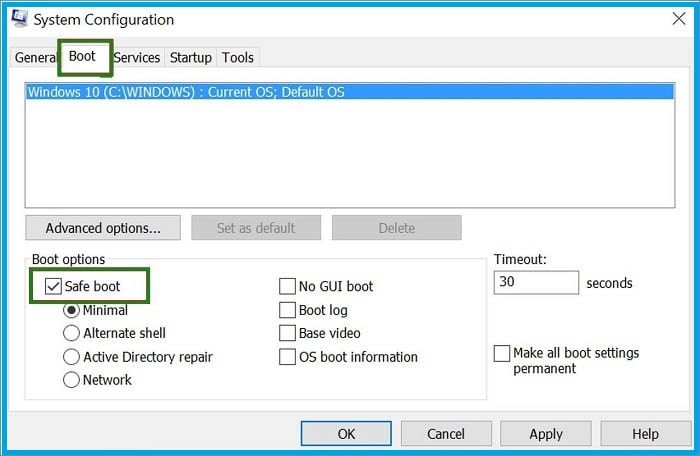The height and width of the screenshot is (456, 700).
Task: Select Active Directory repair option
Action: [72, 357]
